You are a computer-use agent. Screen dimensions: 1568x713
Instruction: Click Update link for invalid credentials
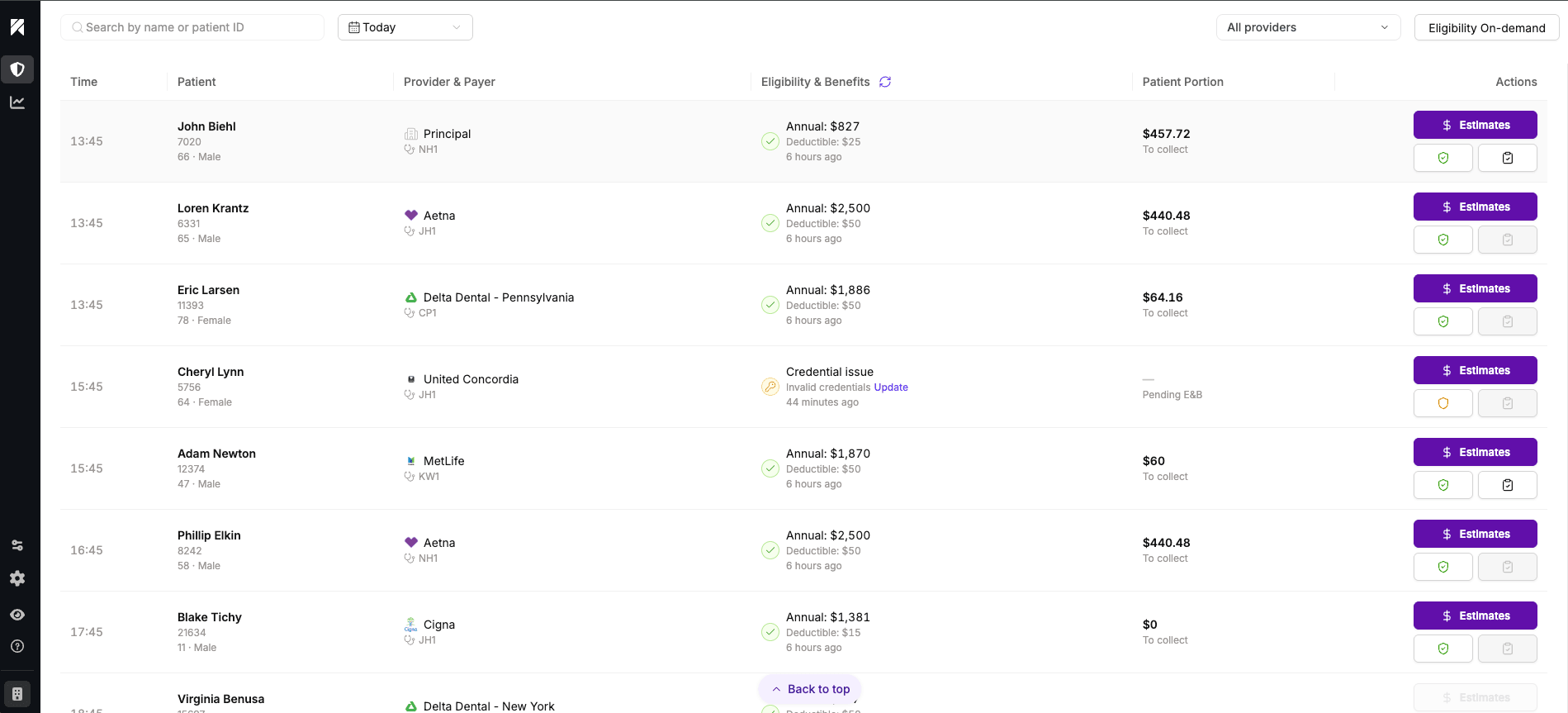coord(891,387)
